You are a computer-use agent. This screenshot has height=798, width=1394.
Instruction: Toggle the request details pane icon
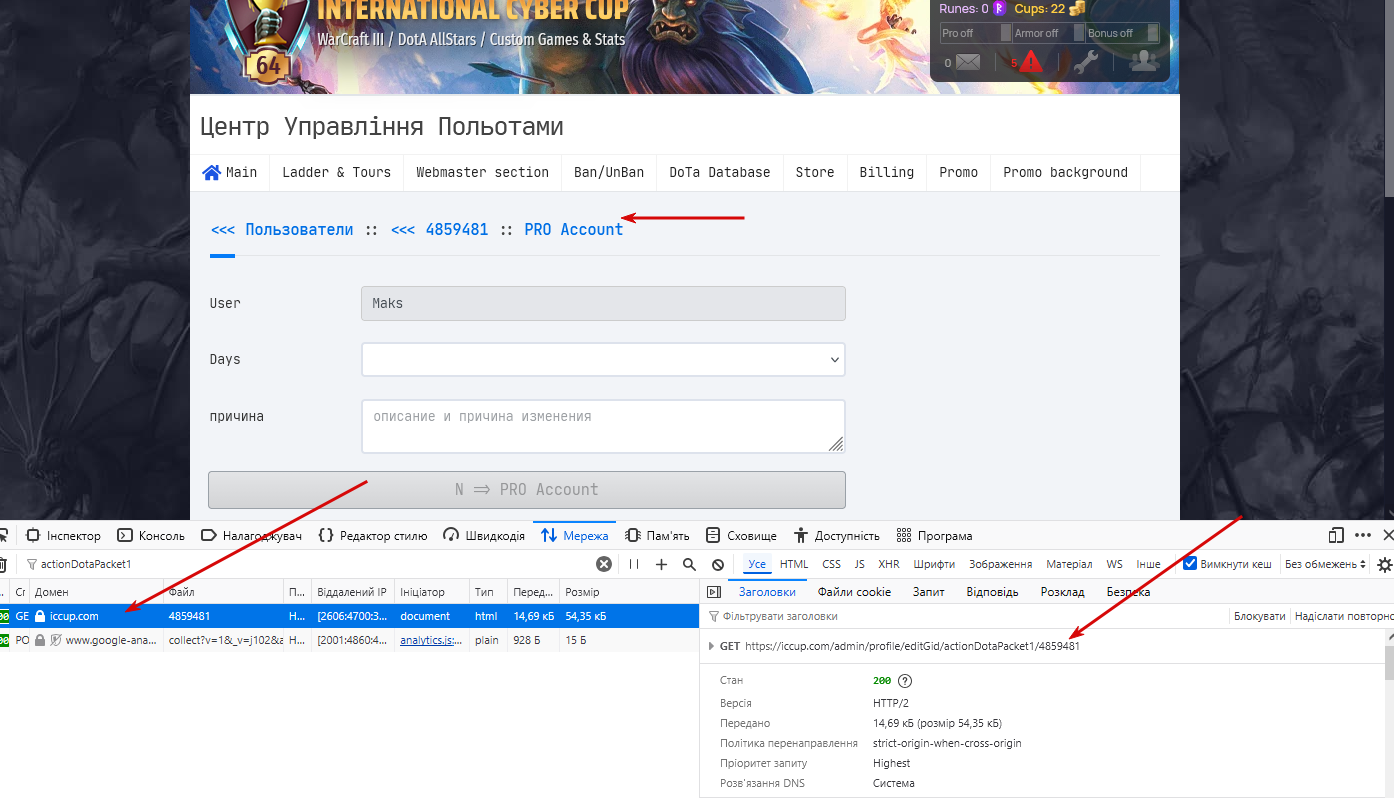714,592
